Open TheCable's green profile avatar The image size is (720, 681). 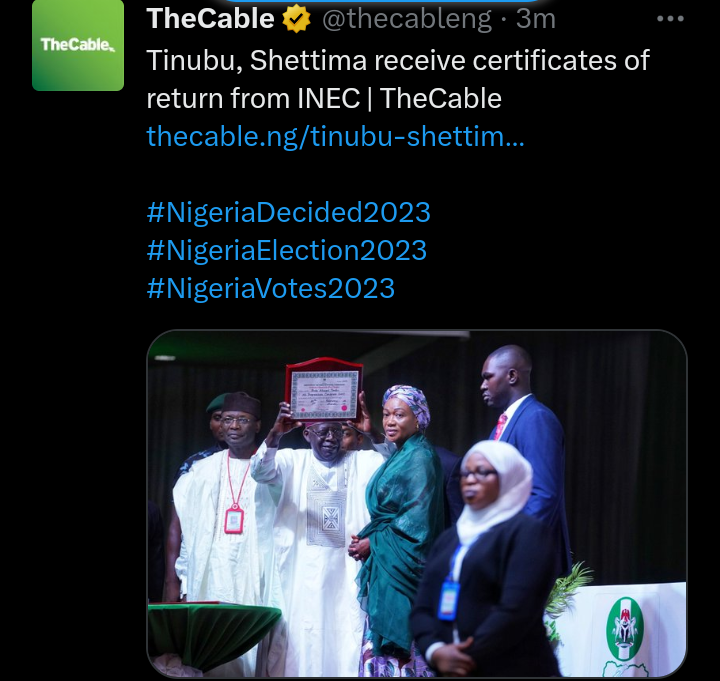point(78,45)
